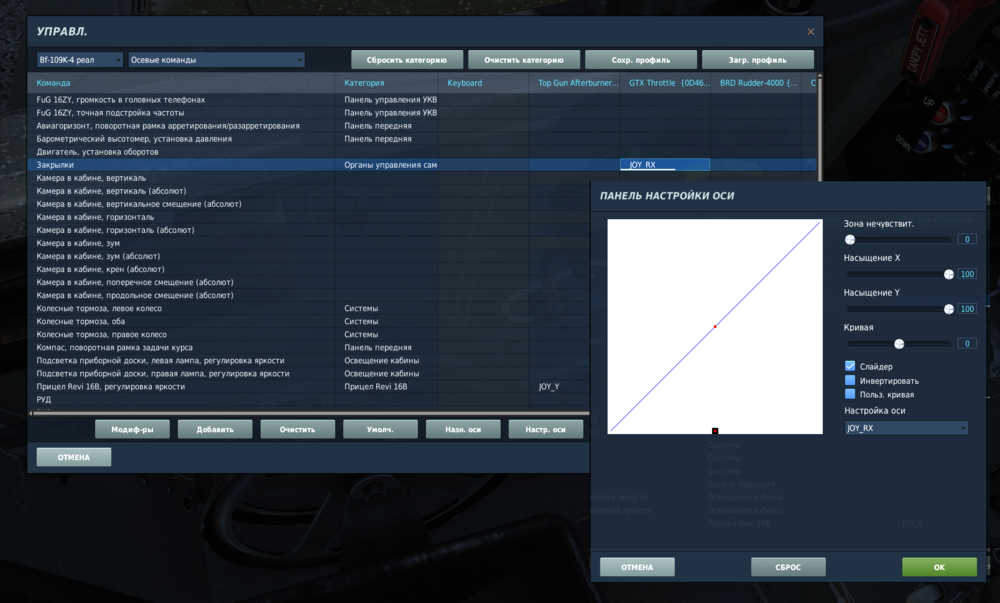Click the Умолч. button
This screenshot has height=603, width=1000.
(x=380, y=430)
